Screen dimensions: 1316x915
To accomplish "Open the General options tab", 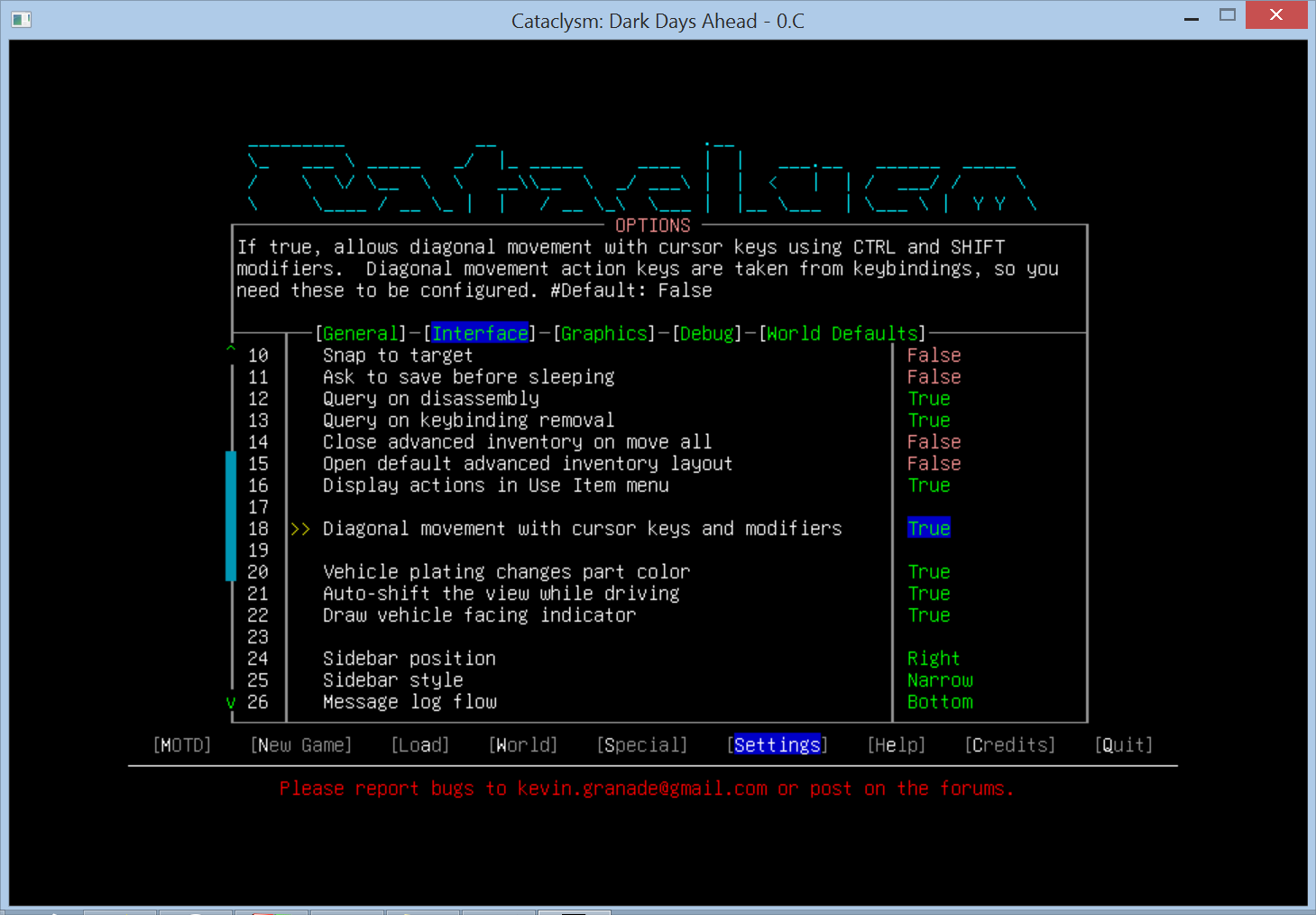I will pos(360,334).
